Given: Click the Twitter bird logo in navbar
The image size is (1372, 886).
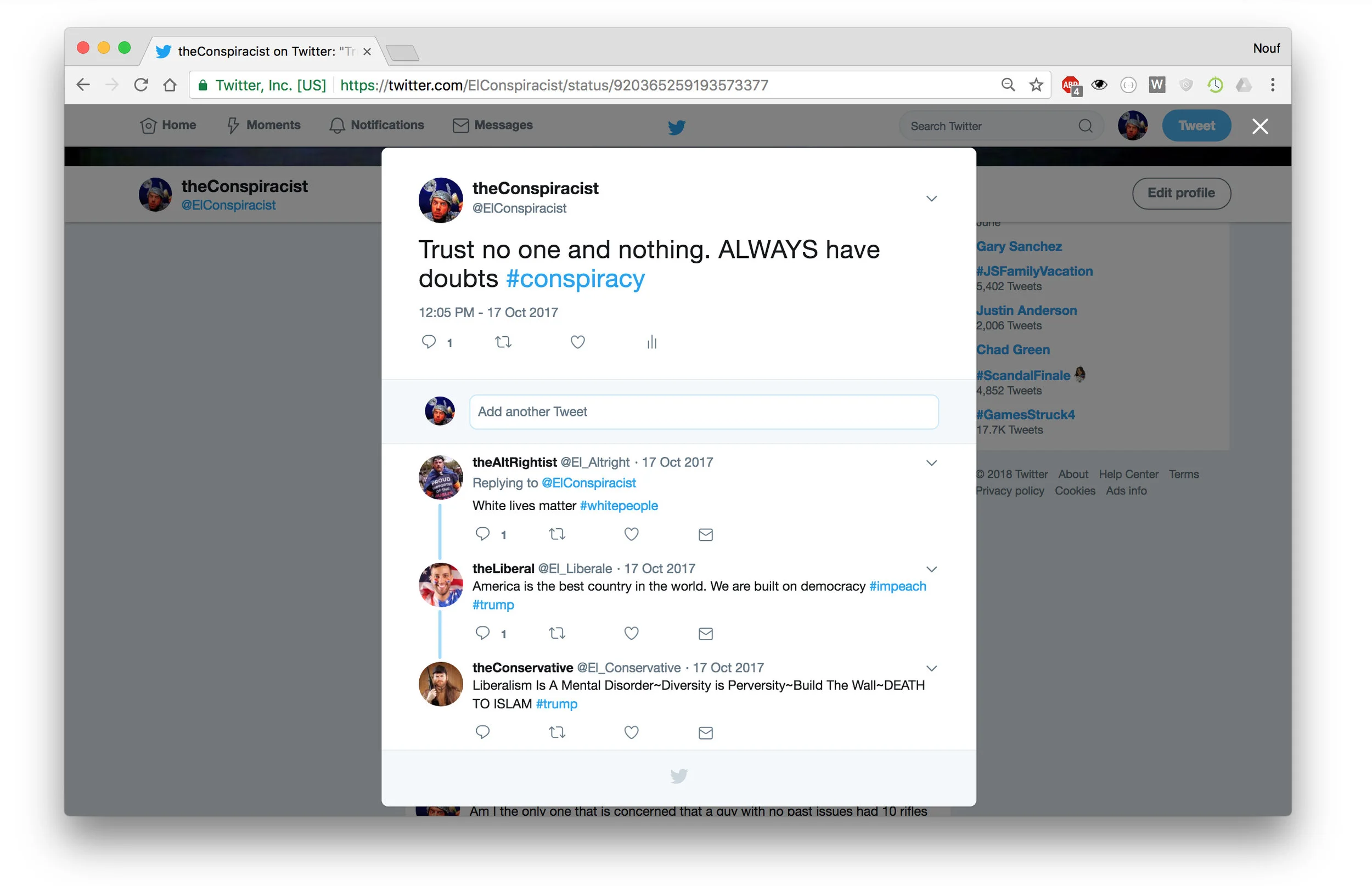Looking at the screenshot, I should 676,127.
